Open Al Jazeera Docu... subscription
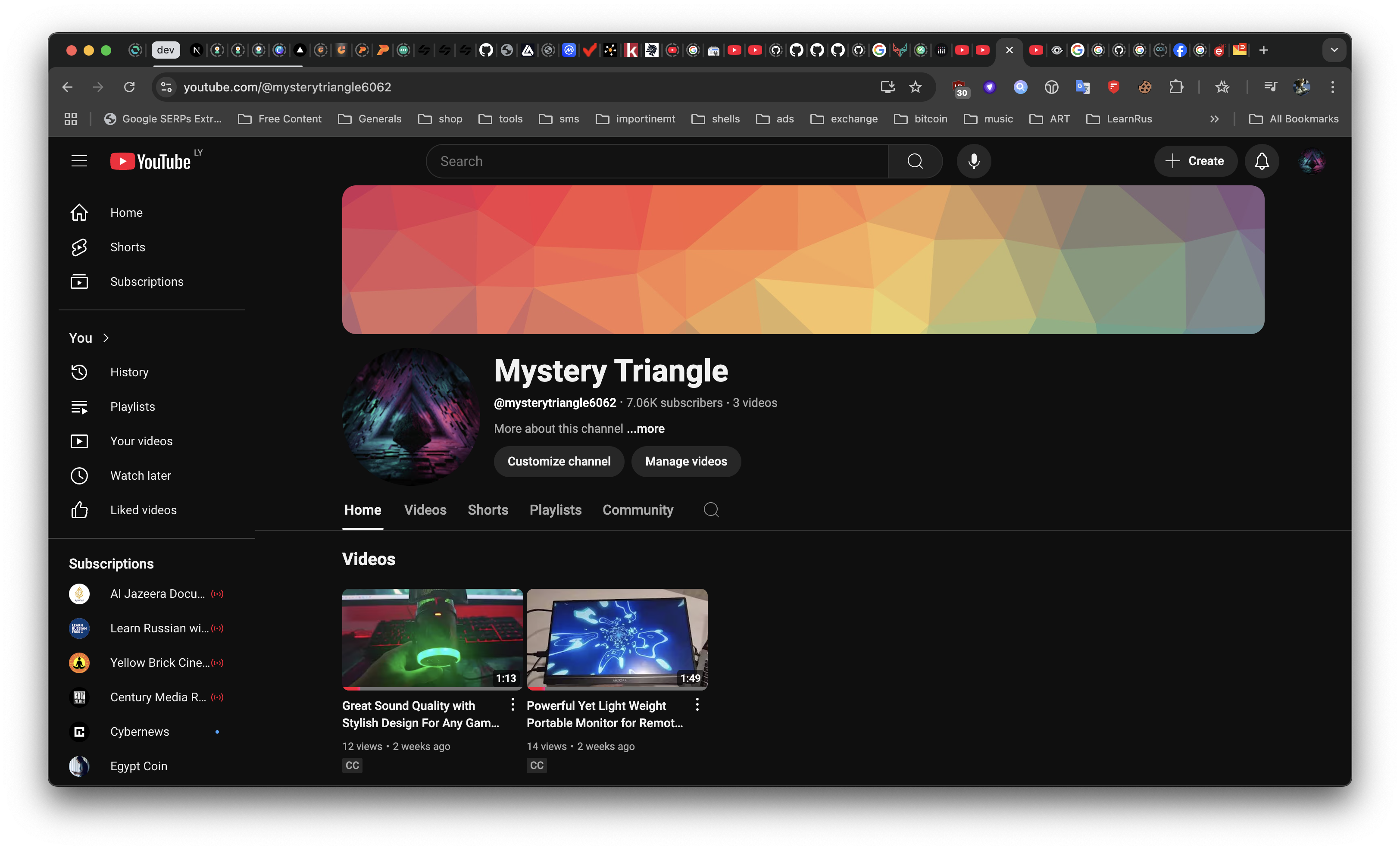 [x=151, y=594]
